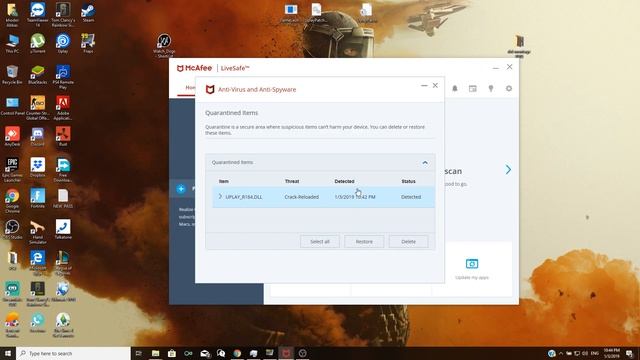Open Task View on the taskbar
This screenshot has height=360, width=640.
(x=139, y=353)
